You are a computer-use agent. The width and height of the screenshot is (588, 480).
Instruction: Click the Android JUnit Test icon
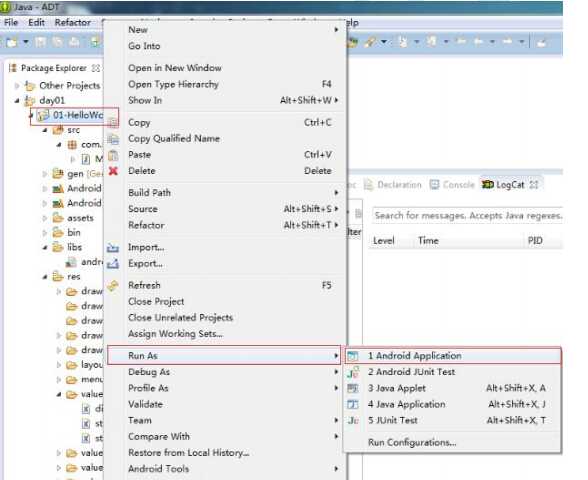[353, 372]
